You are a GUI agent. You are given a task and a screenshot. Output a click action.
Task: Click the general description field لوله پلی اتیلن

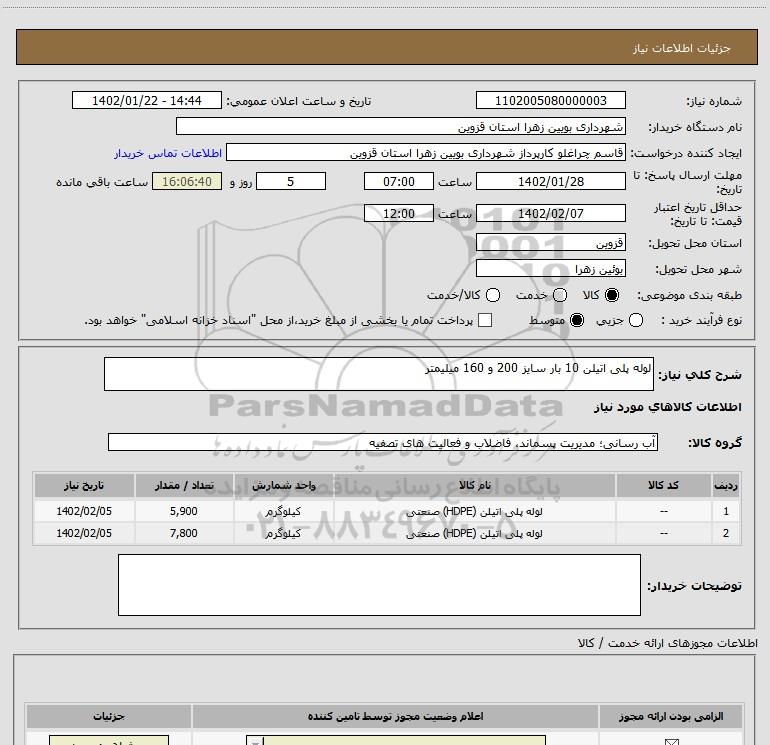[379, 374]
